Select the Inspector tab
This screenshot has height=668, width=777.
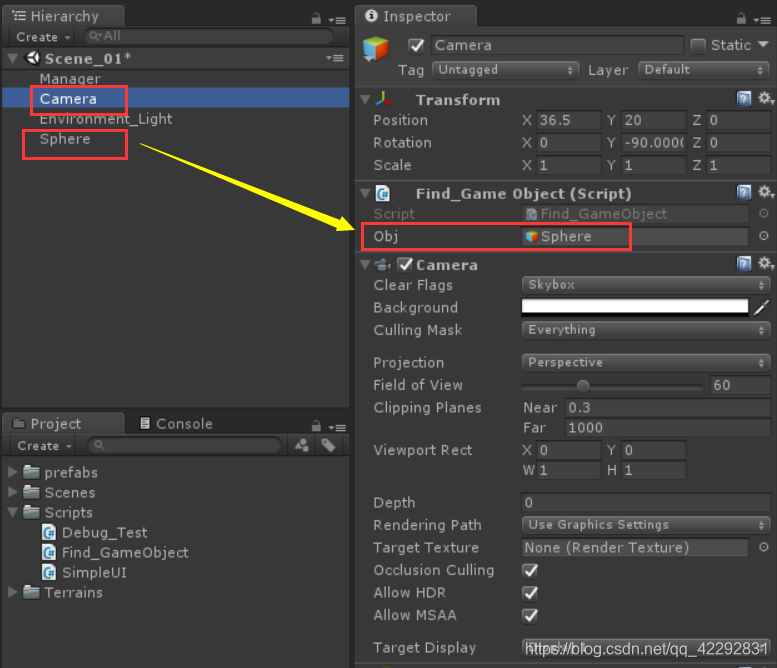point(416,16)
